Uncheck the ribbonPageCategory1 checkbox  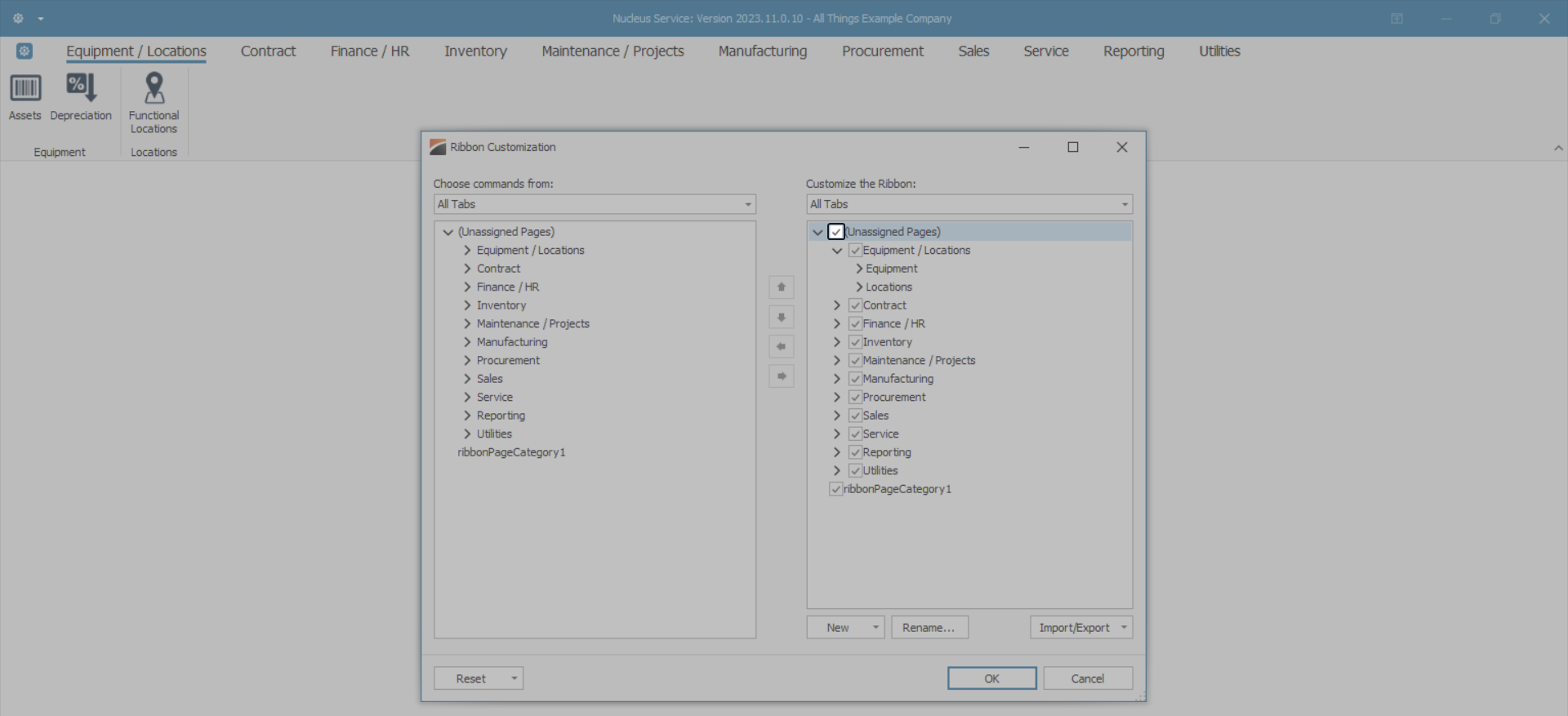coord(836,489)
